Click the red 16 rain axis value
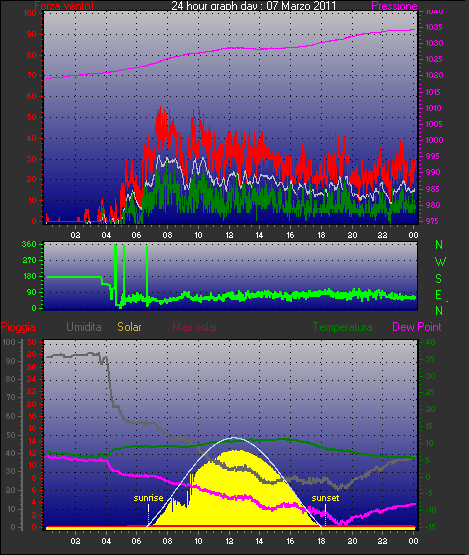 pos(32,429)
